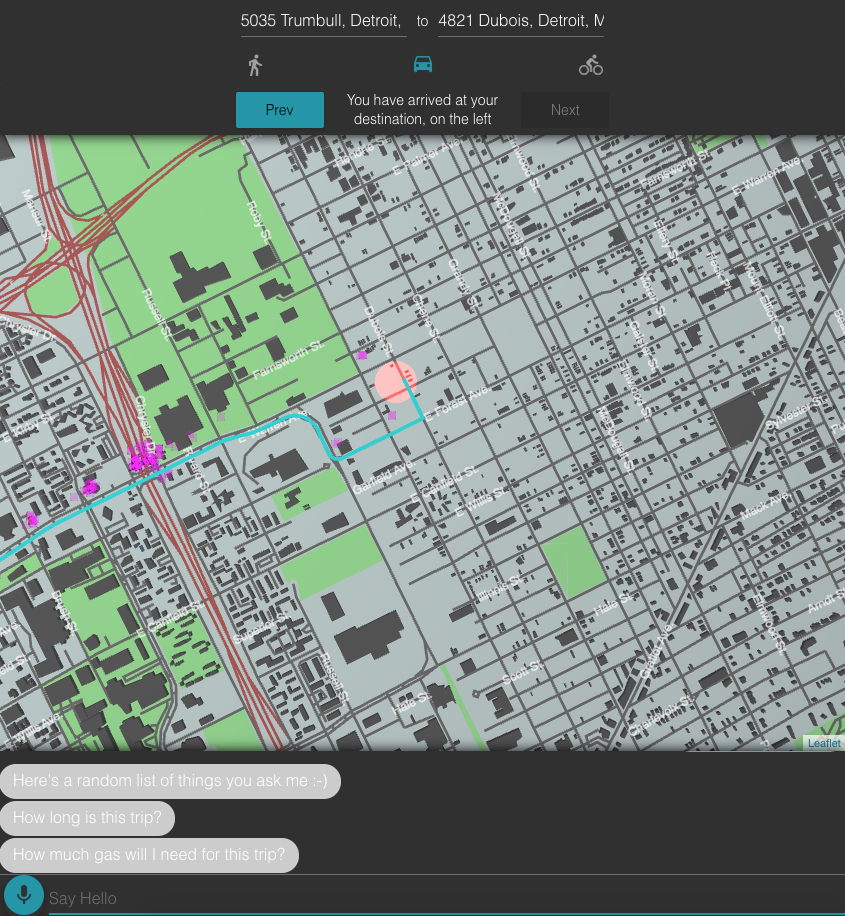Tap the microphone voice input icon
This screenshot has height=916, width=845.
tap(24, 894)
